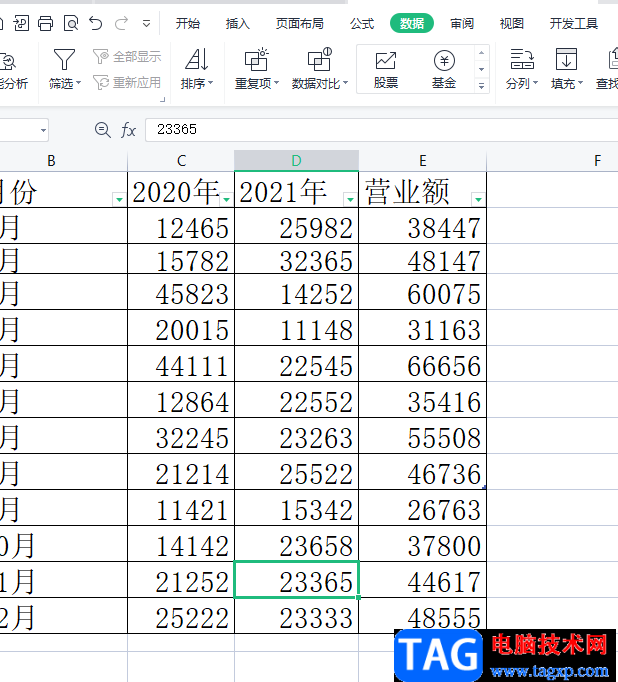
Task: Undo the last action
Action: (96, 23)
